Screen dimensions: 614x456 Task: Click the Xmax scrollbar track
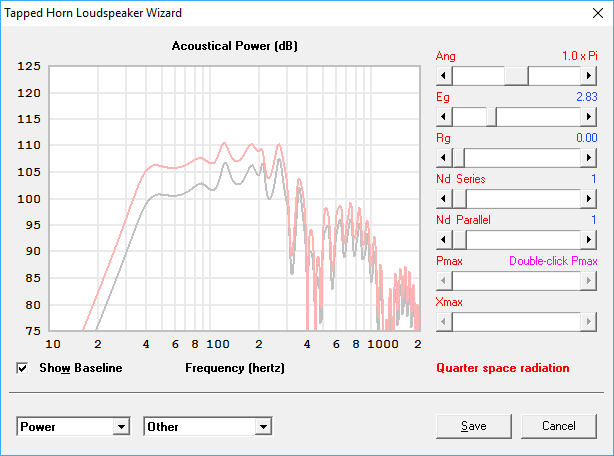point(516,322)
